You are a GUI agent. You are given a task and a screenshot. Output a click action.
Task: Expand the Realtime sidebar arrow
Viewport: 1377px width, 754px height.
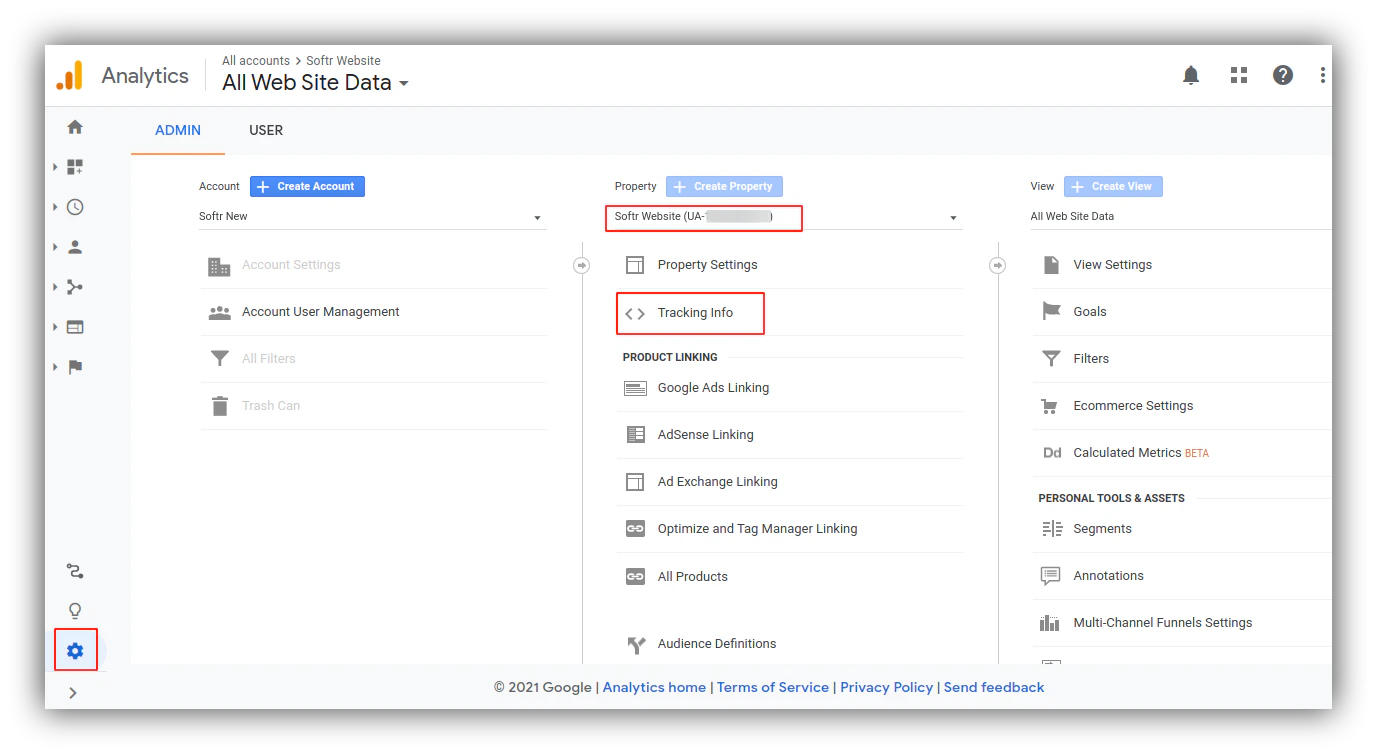click(x=55, y=207)
